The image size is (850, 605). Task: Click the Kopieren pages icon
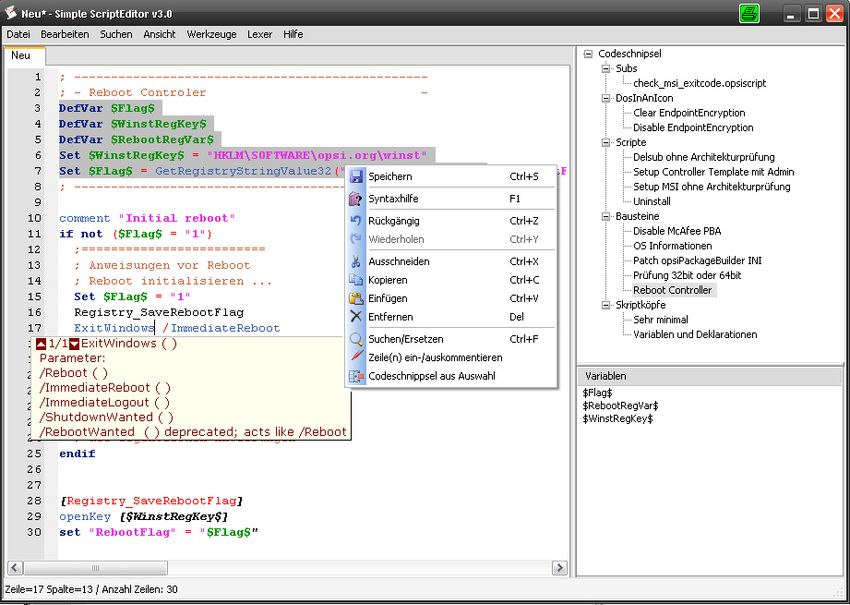pyautogui.click(x=356, y=280)
